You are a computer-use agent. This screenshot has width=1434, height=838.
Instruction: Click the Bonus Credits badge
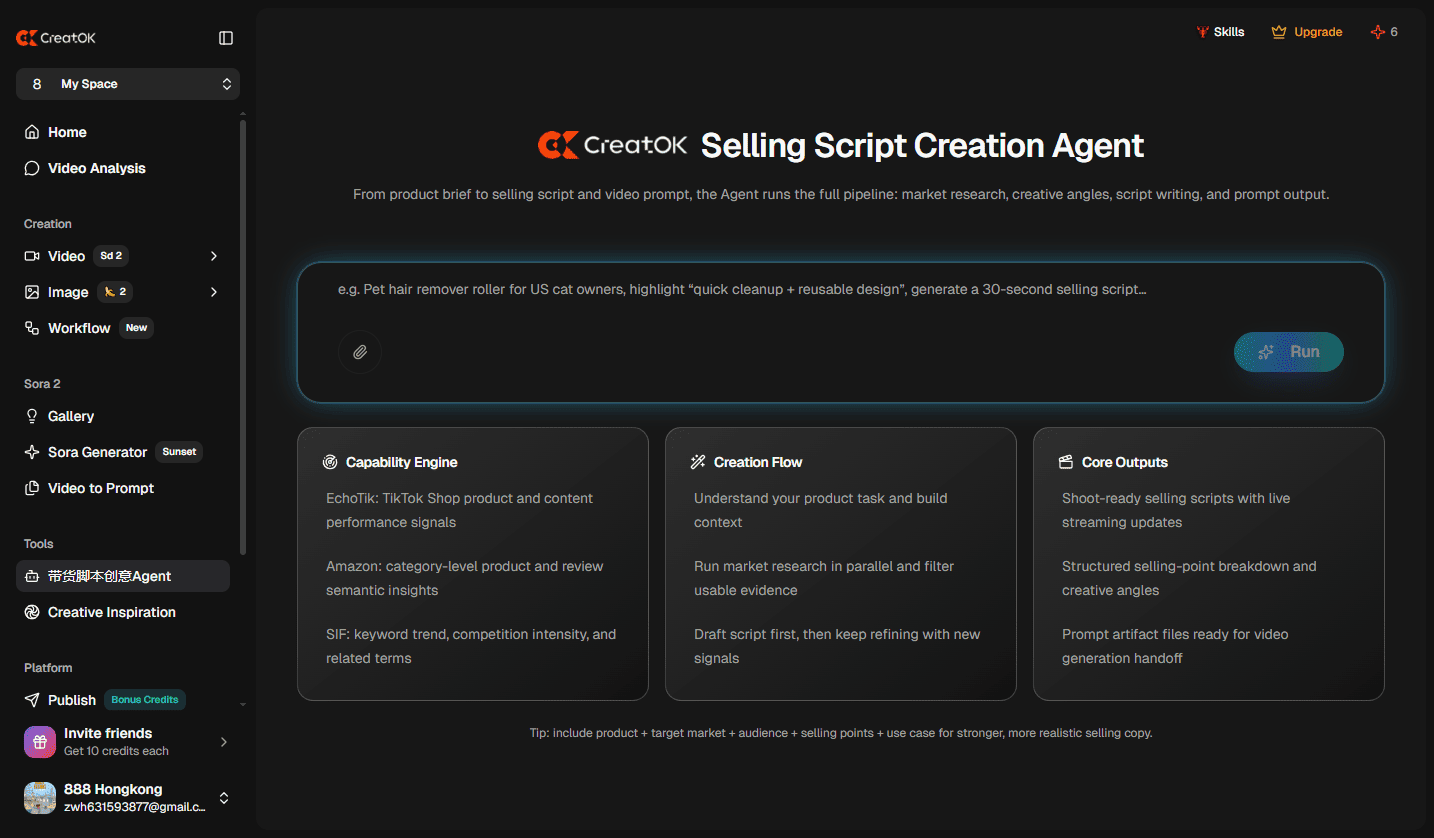pyautogui.click(x=145, y=700)
